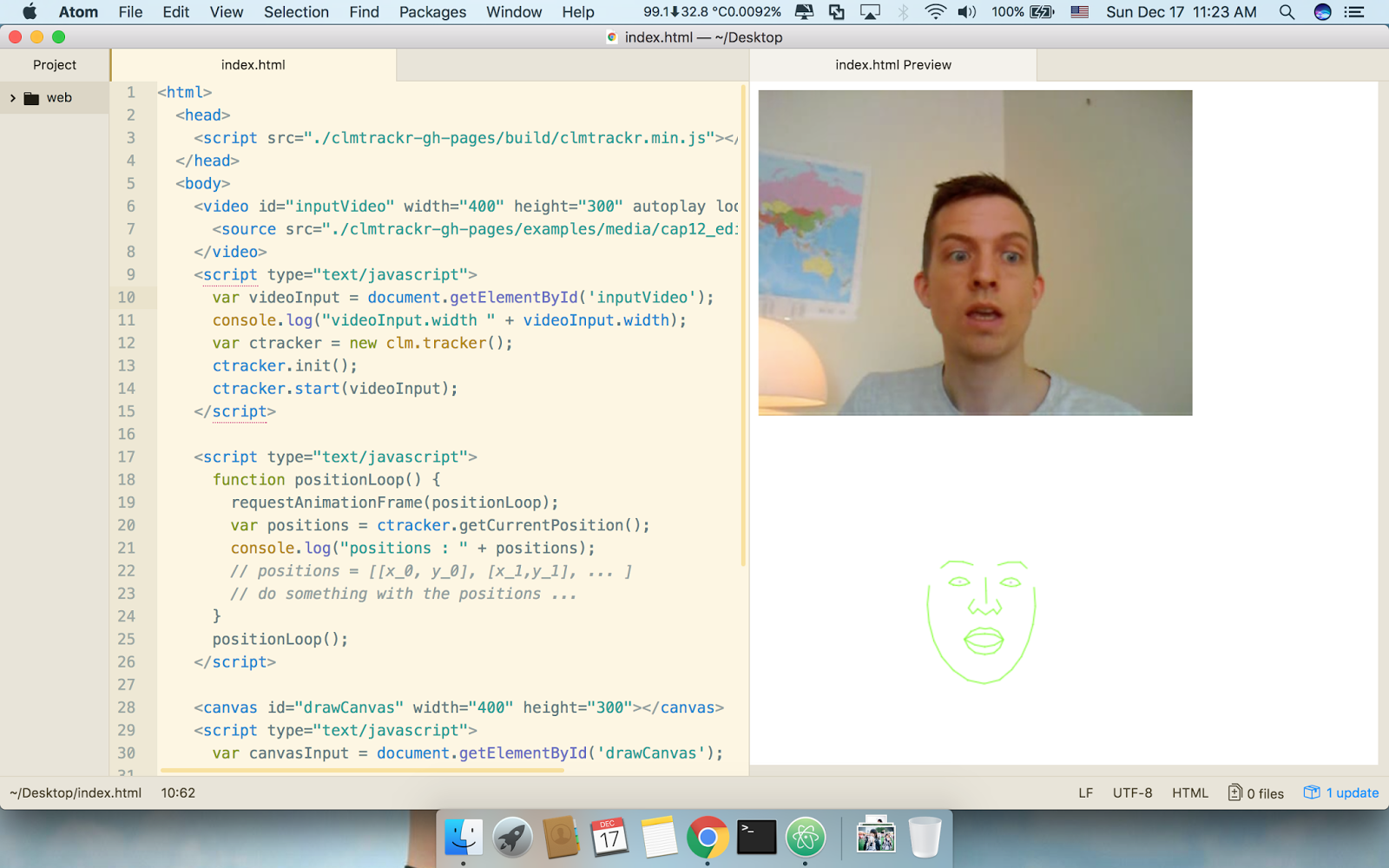The image size is (1389, 868).
Task: Open the Selection menu
Action: click(296, 12)
